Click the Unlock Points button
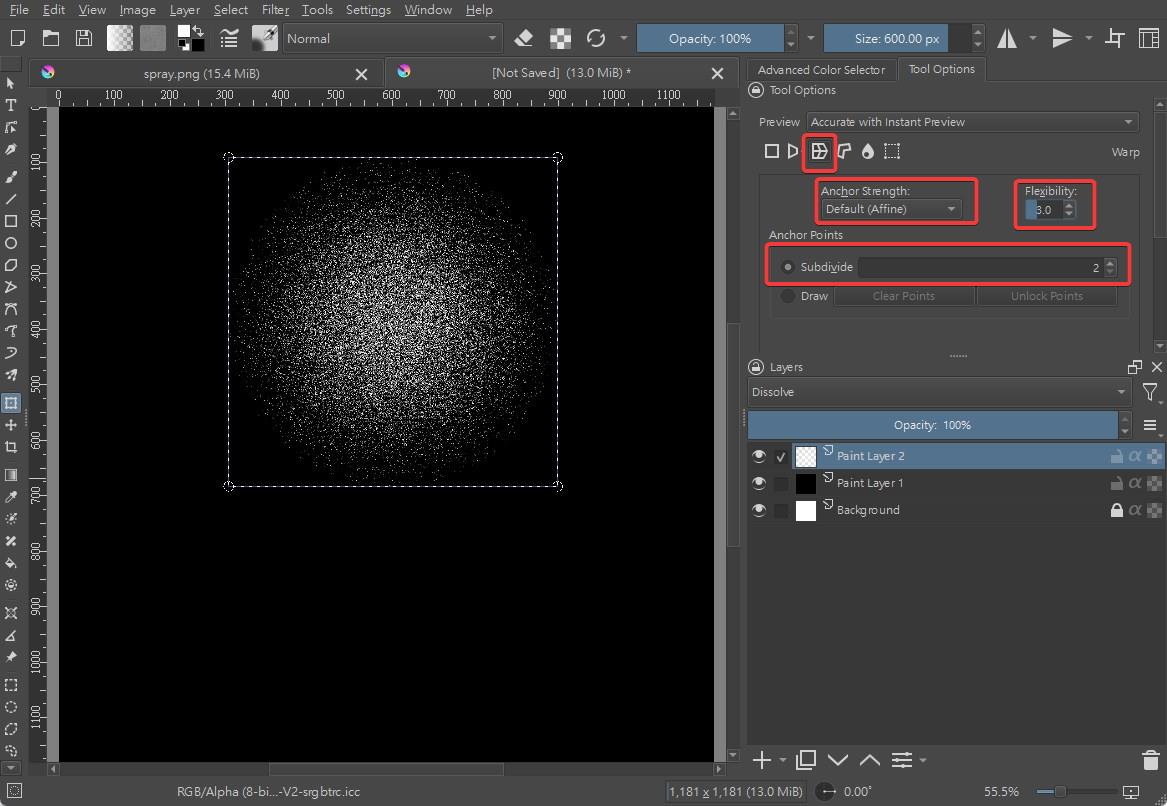The width and height of the screenshot is (1167, 806). click(x=1046, y=296)
